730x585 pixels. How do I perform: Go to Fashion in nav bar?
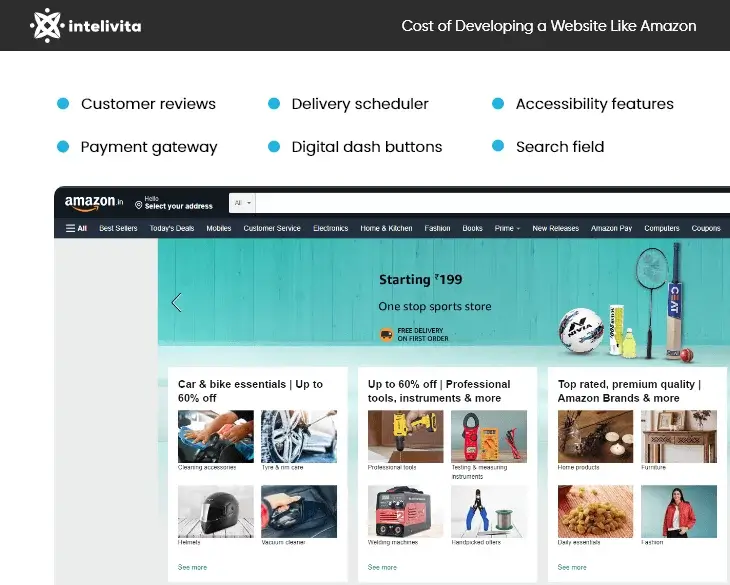[x=437, y=228]
